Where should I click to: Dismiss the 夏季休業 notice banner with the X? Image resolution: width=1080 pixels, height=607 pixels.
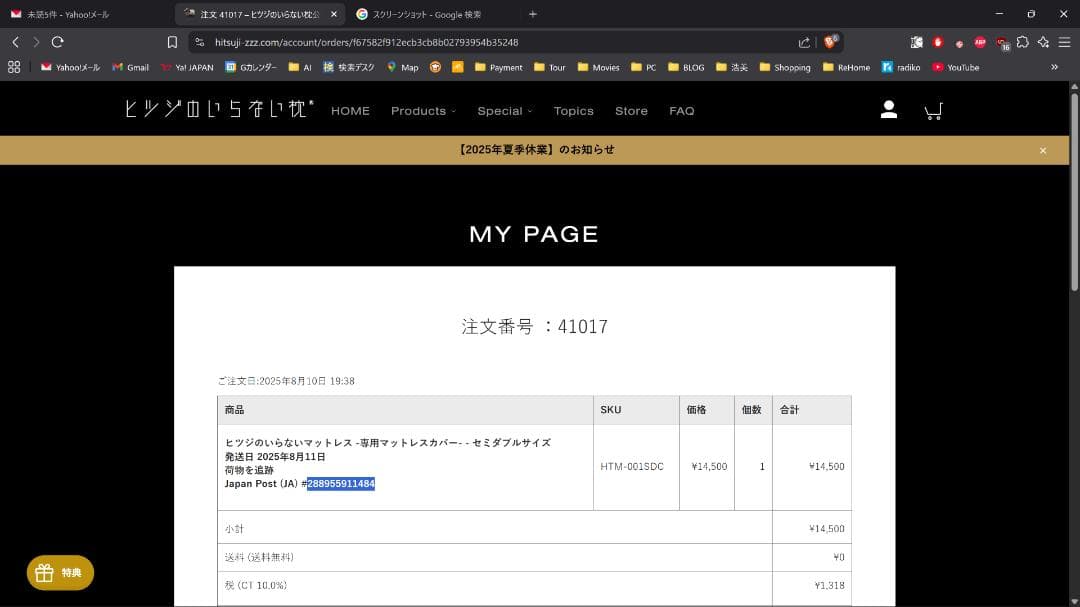[x=1043, y=149]
